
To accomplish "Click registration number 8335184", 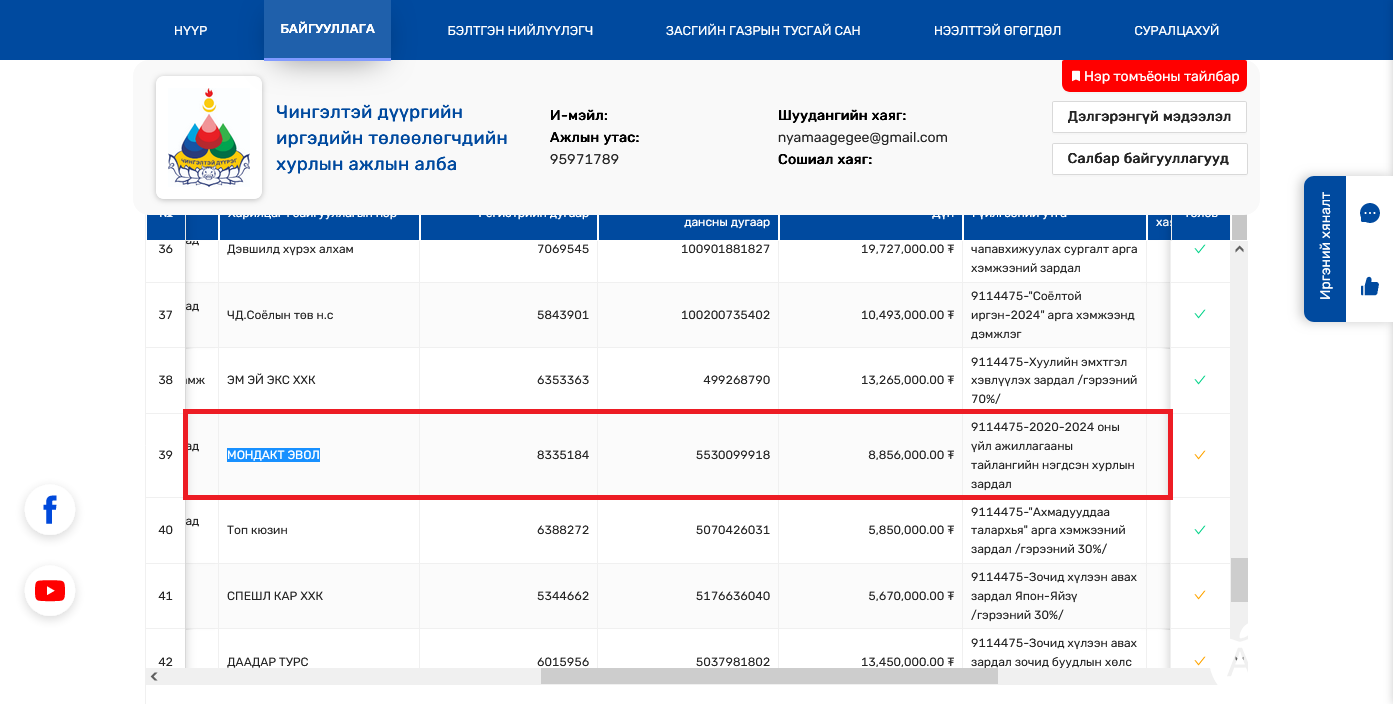I will (x=563, y=455).
